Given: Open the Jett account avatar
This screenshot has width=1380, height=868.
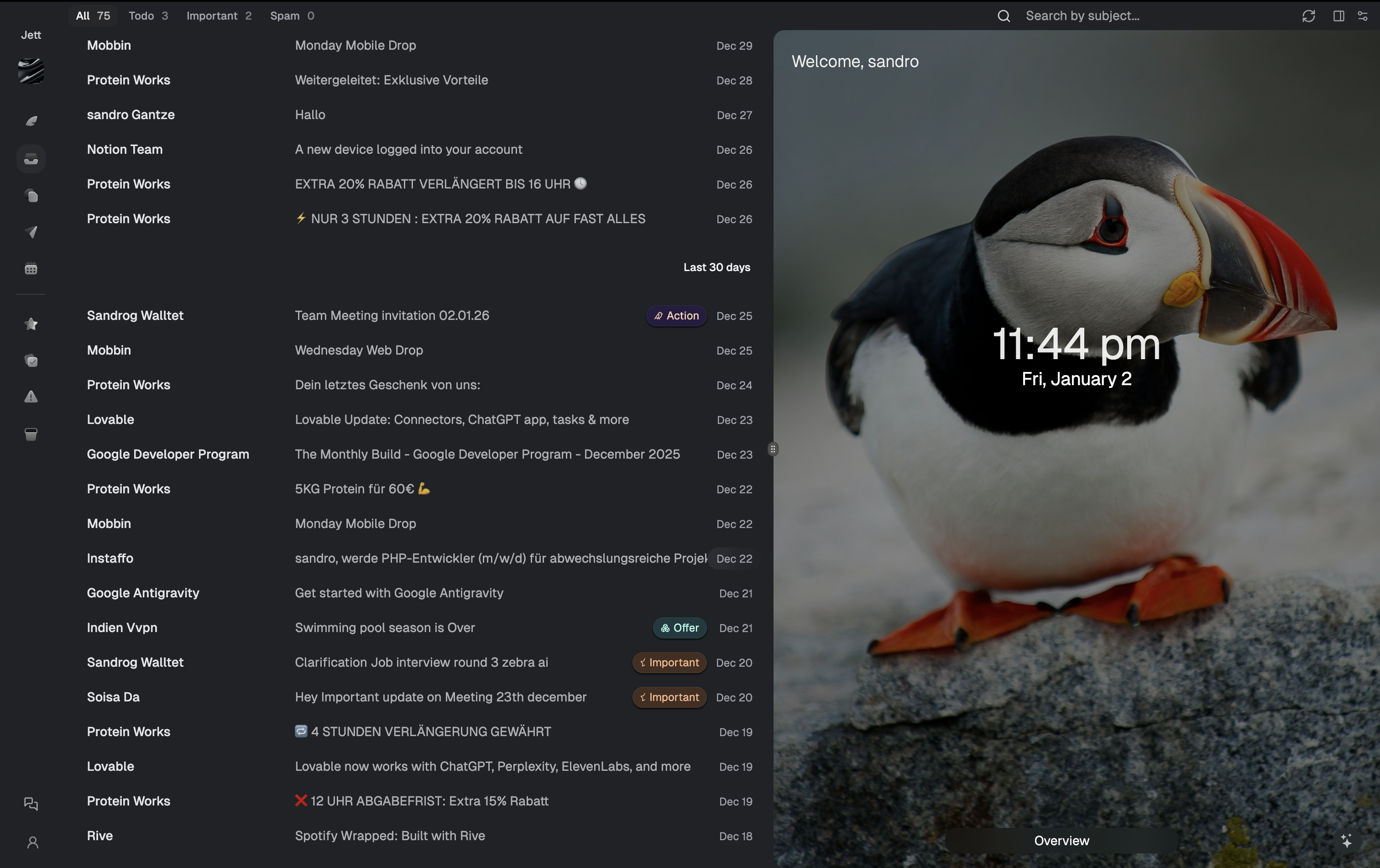Looking at the screenshot, I should [31, 72].
